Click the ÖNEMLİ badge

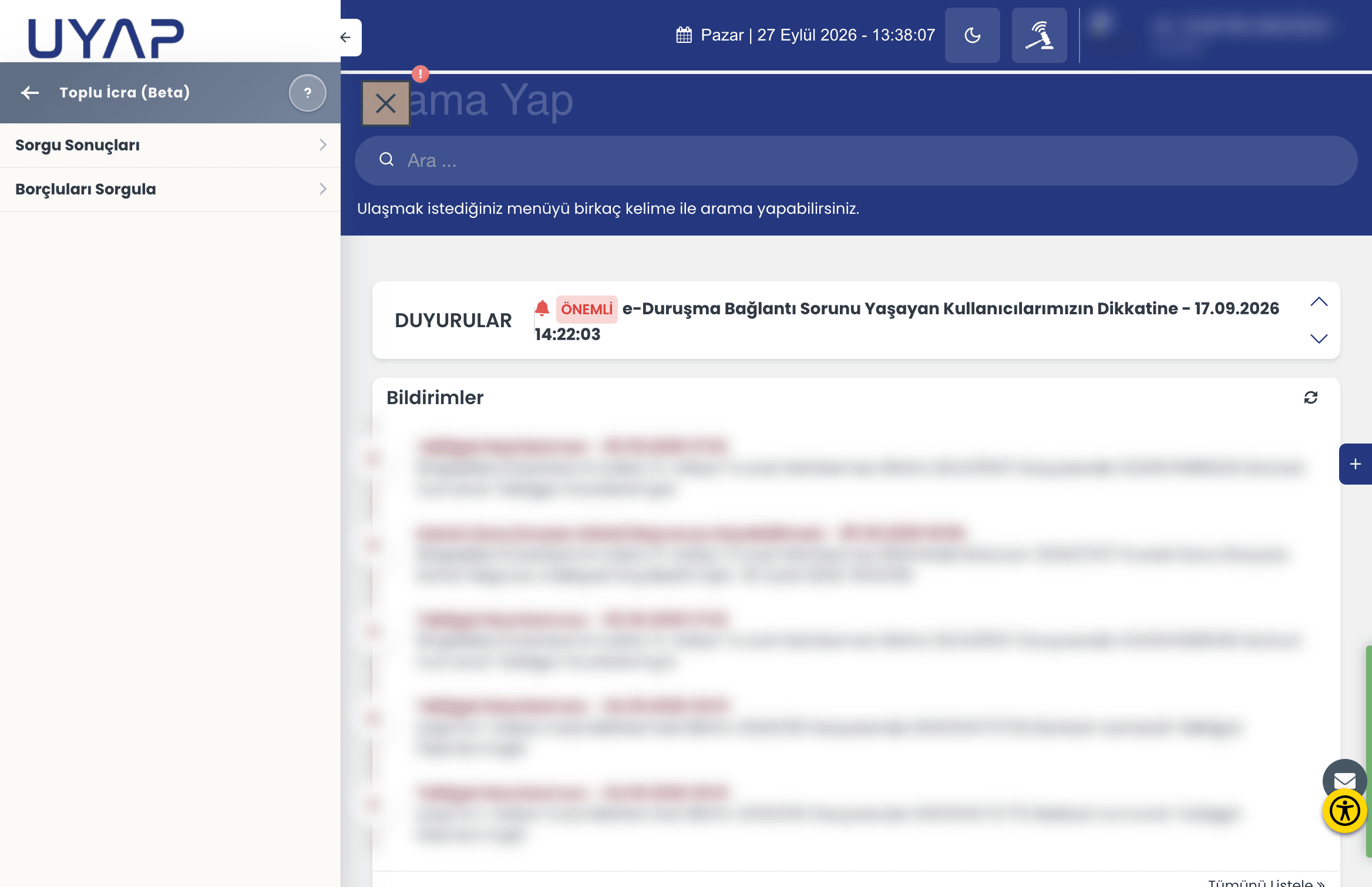point(586,309)
